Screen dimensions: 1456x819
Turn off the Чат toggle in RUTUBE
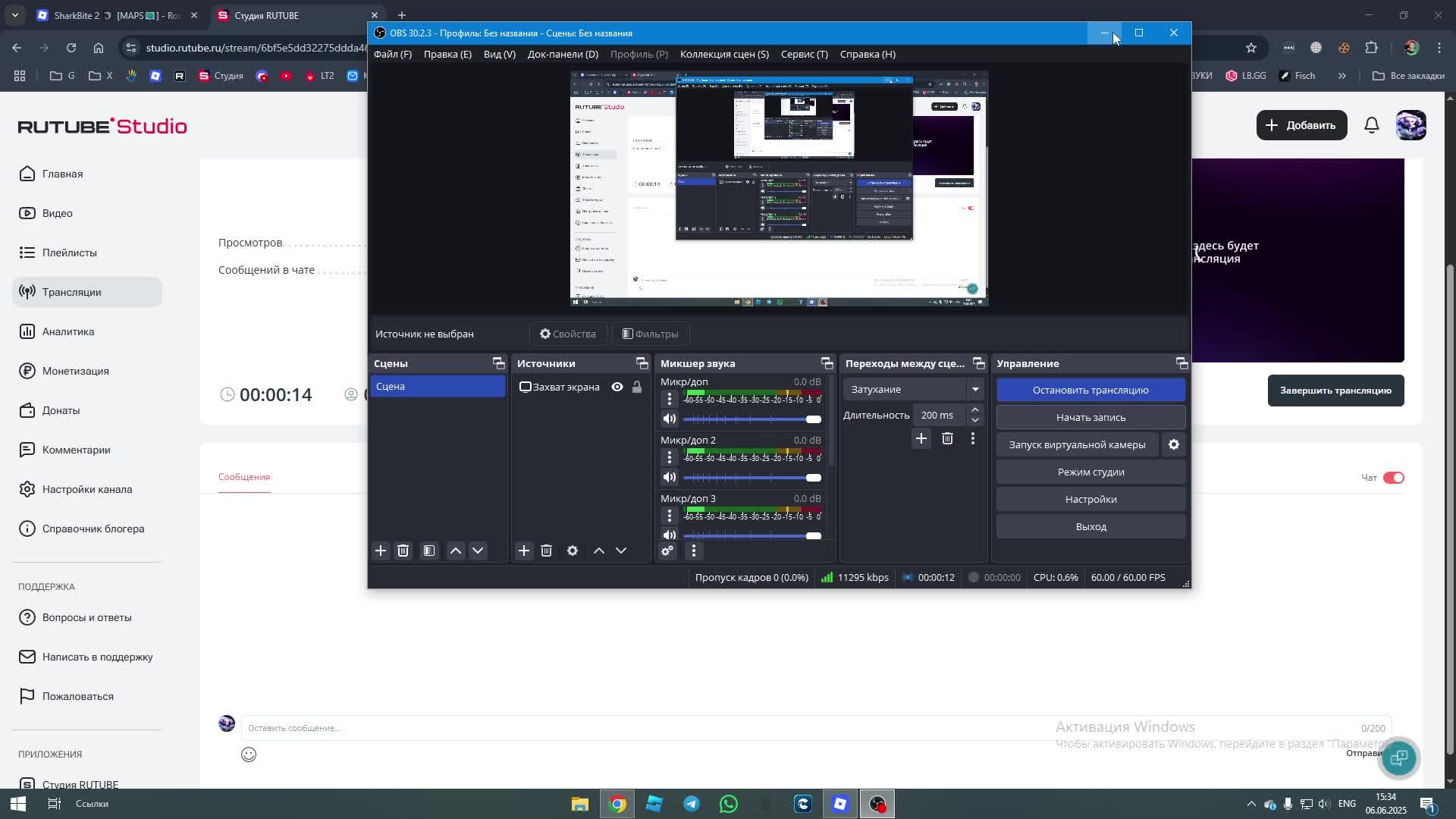click(1394, 478)
